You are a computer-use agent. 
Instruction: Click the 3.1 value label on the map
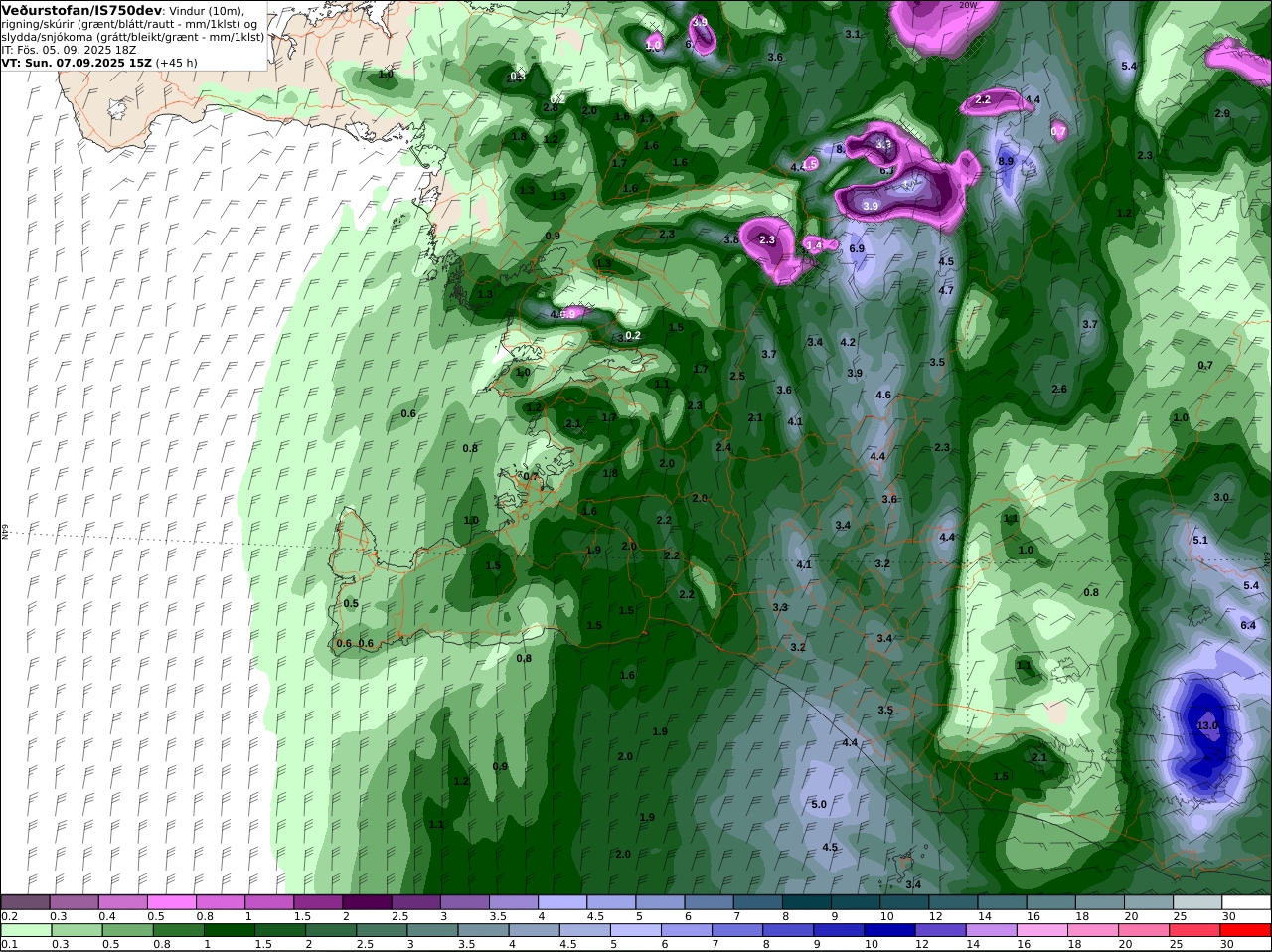[853, 34]
